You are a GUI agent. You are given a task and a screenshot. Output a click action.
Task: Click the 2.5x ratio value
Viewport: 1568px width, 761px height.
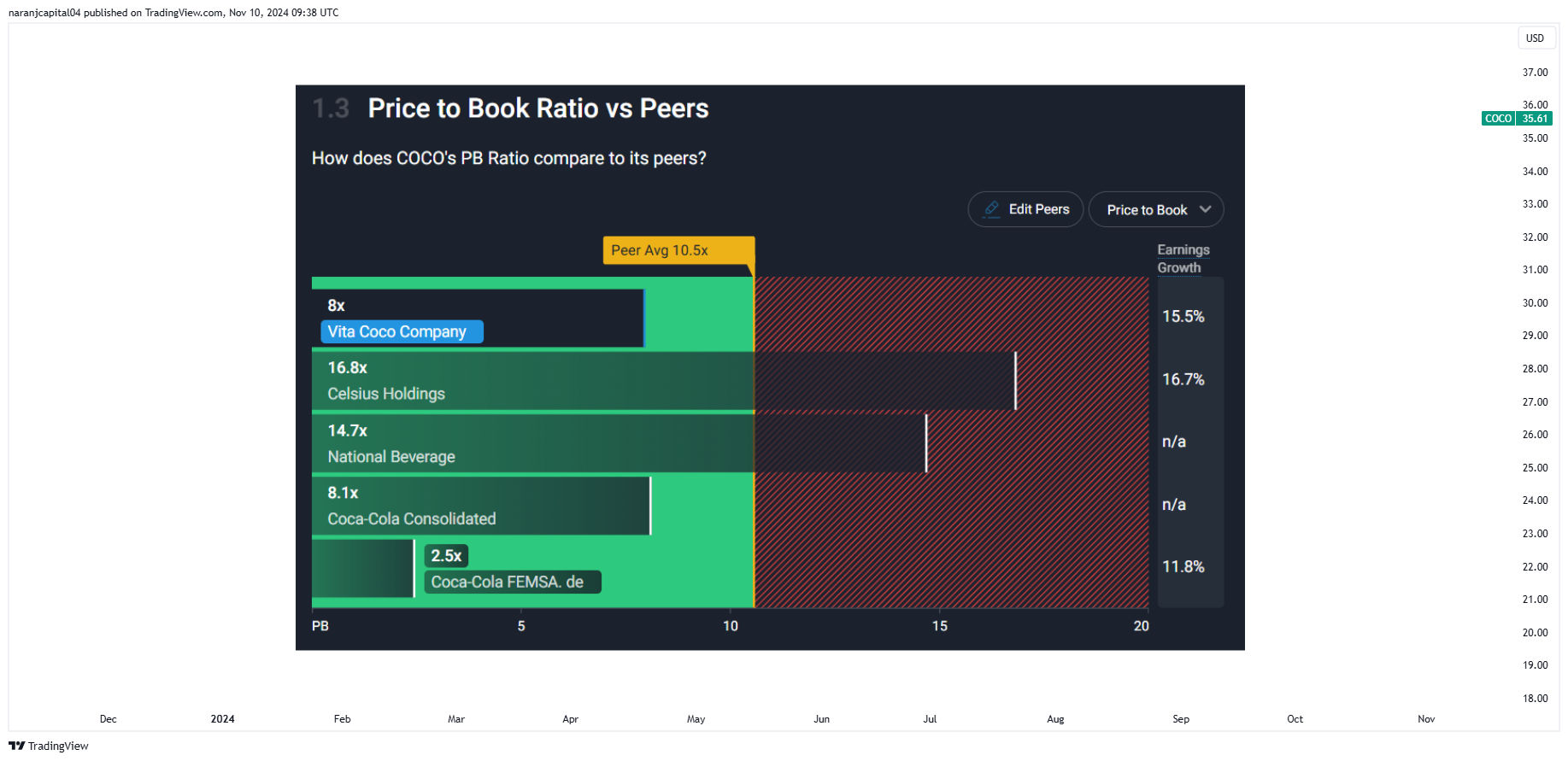pyautogui.click(x=446, y=555)
